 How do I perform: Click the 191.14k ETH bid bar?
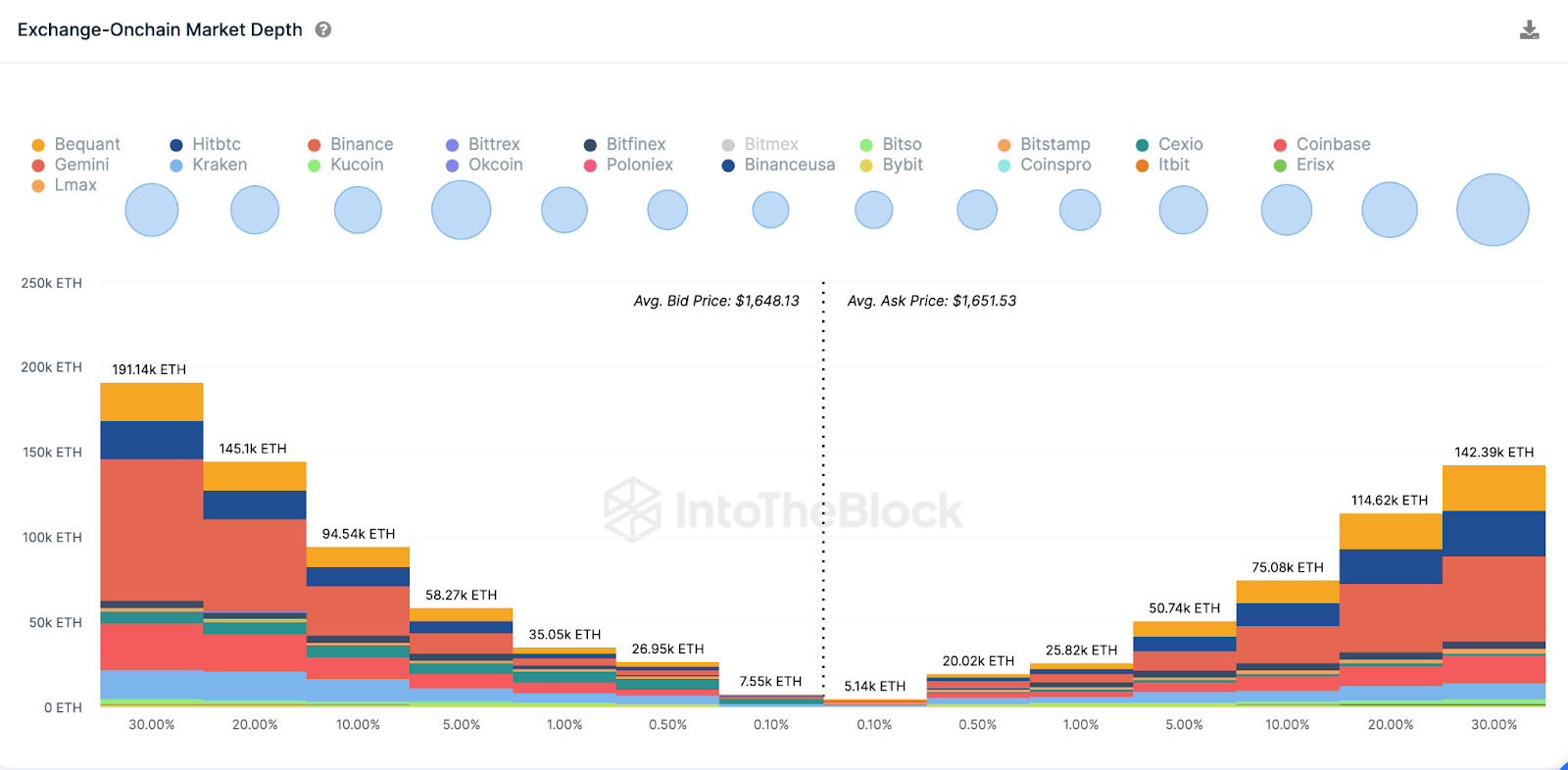[151, 539]
